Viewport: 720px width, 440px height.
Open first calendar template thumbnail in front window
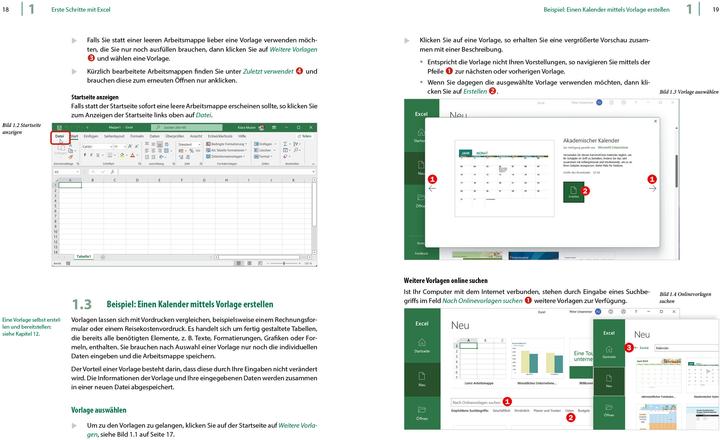click(x=658, y=375)
